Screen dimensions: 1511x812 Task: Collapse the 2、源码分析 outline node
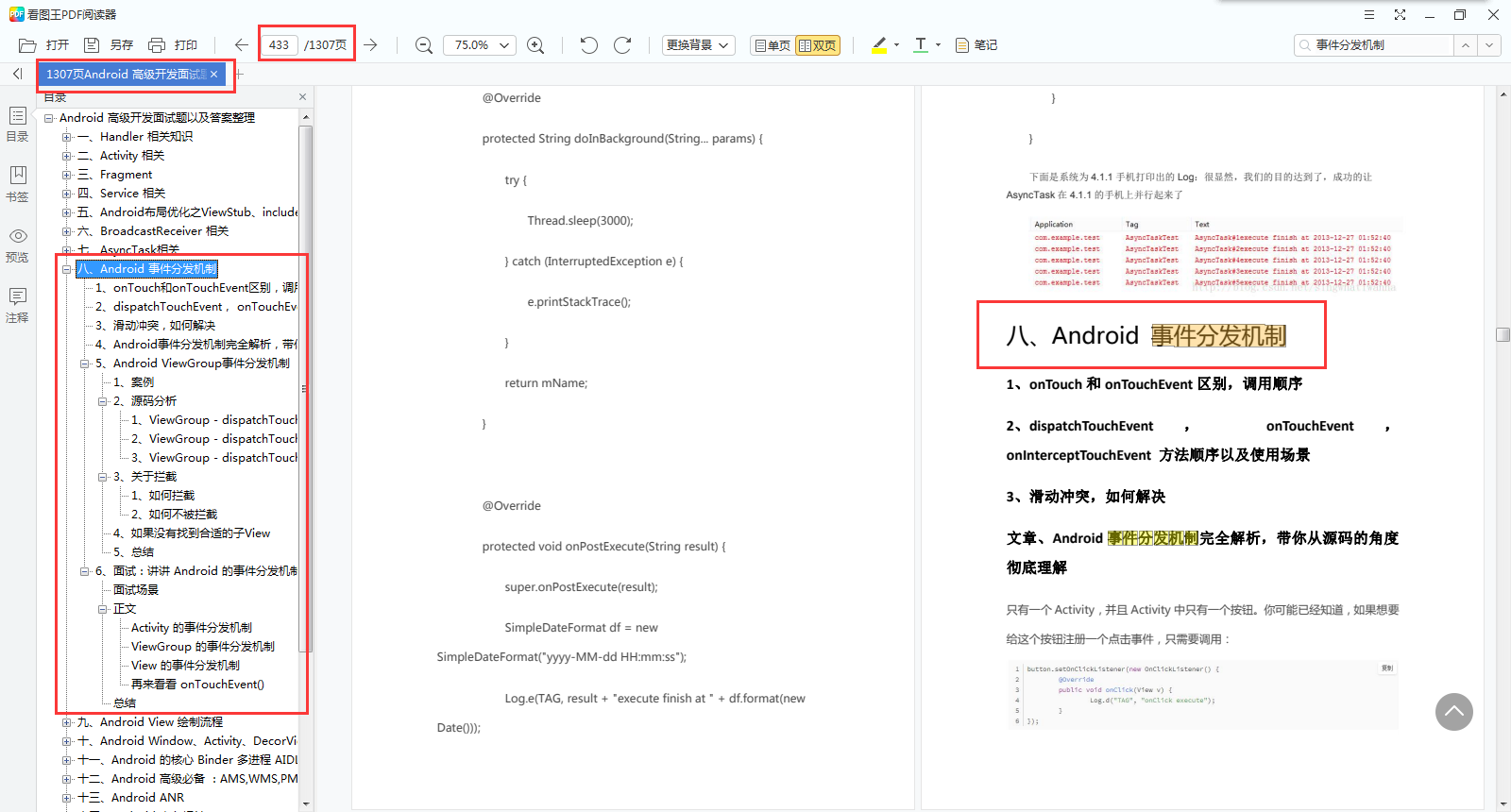103,401
